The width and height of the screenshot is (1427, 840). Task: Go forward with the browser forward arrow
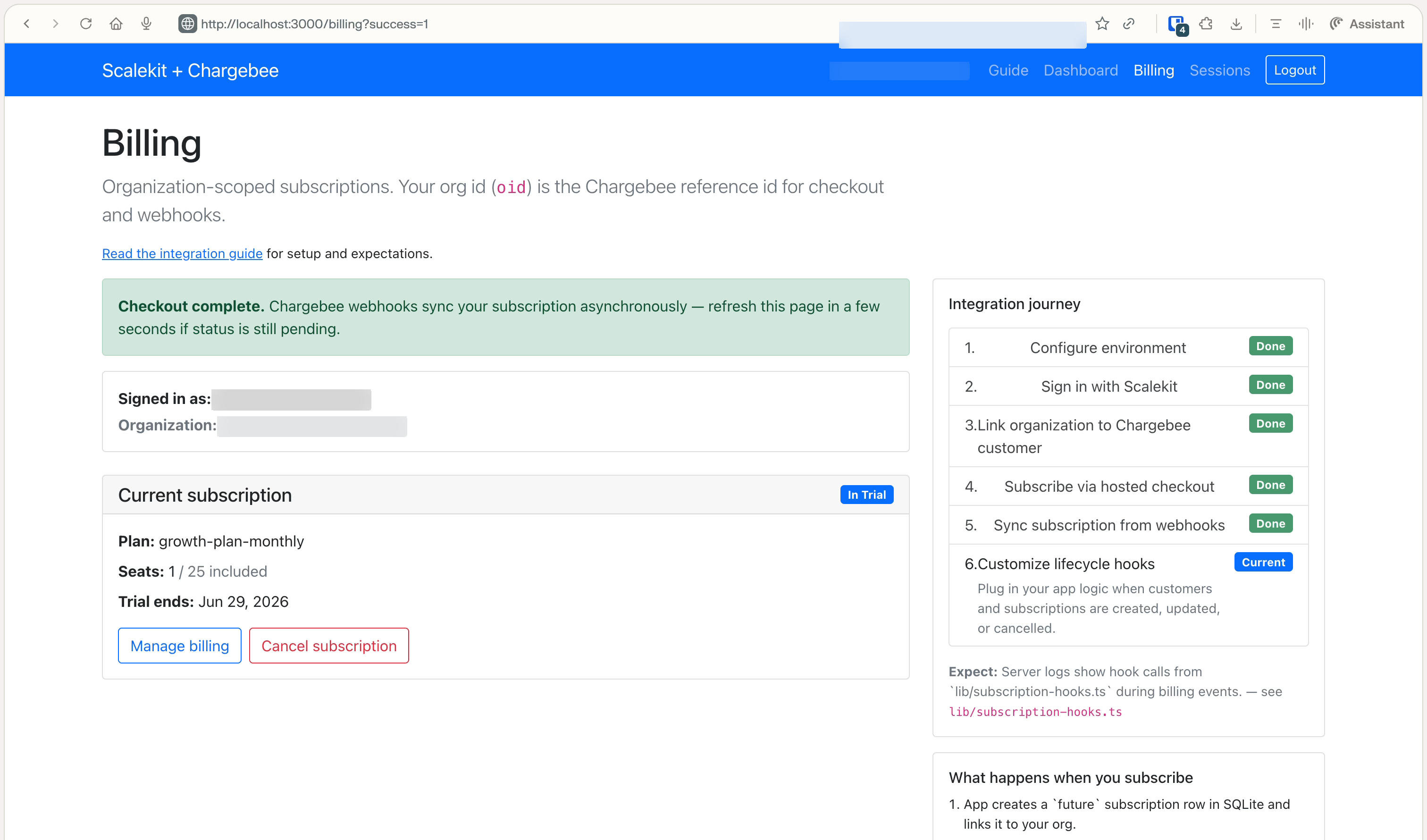(56, 24)
